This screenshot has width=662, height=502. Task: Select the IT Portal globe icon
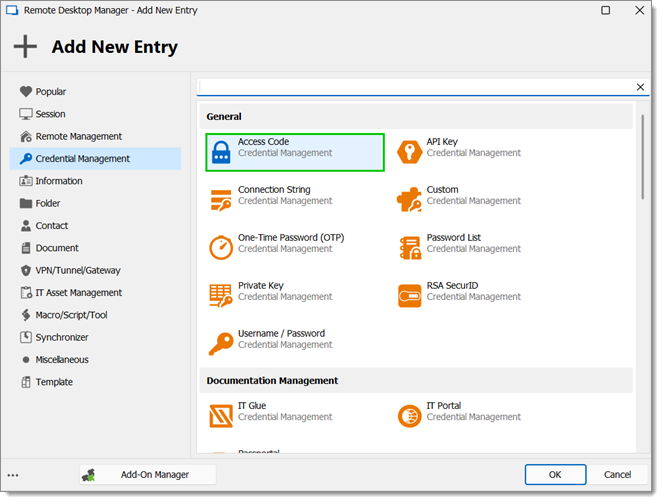pos(410,416)
